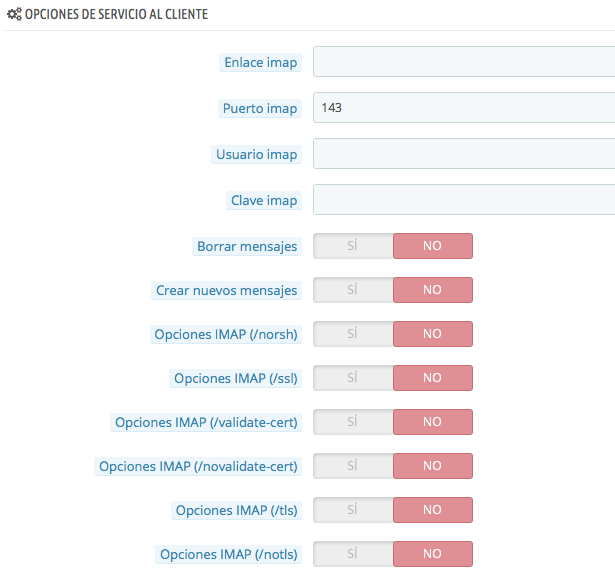Switch Opciones IMAP (/validate-cert) to SÍ
Image resolution: width=615 pixels, height=582 pixels.
(353, 422)
